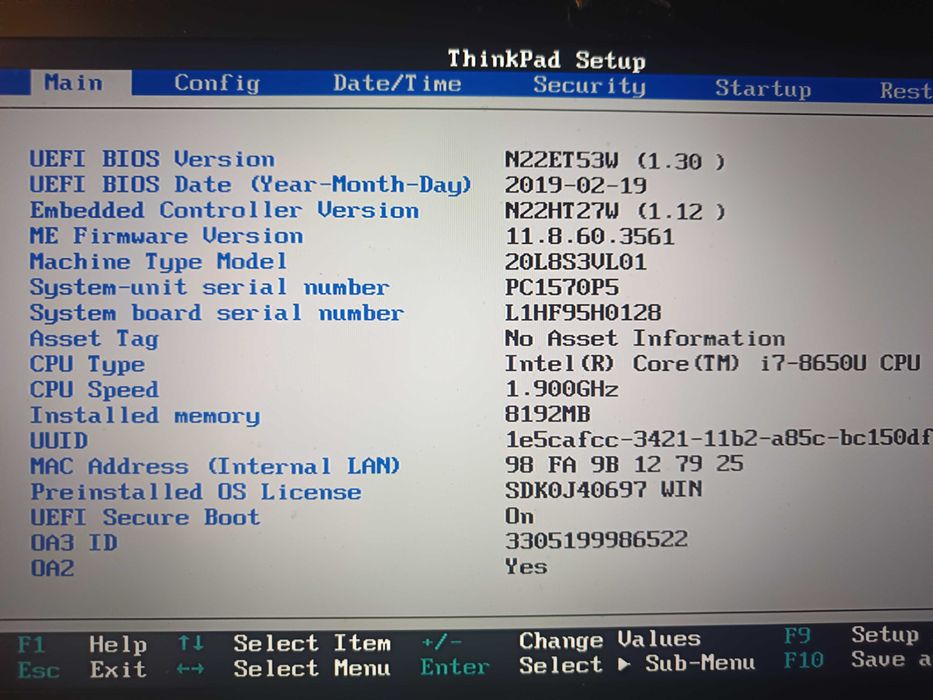Image resolution: width=933 pixels, height=700 pixels.
Task: Click CPU speed value 1.900GHz
Action: point(562,389)
